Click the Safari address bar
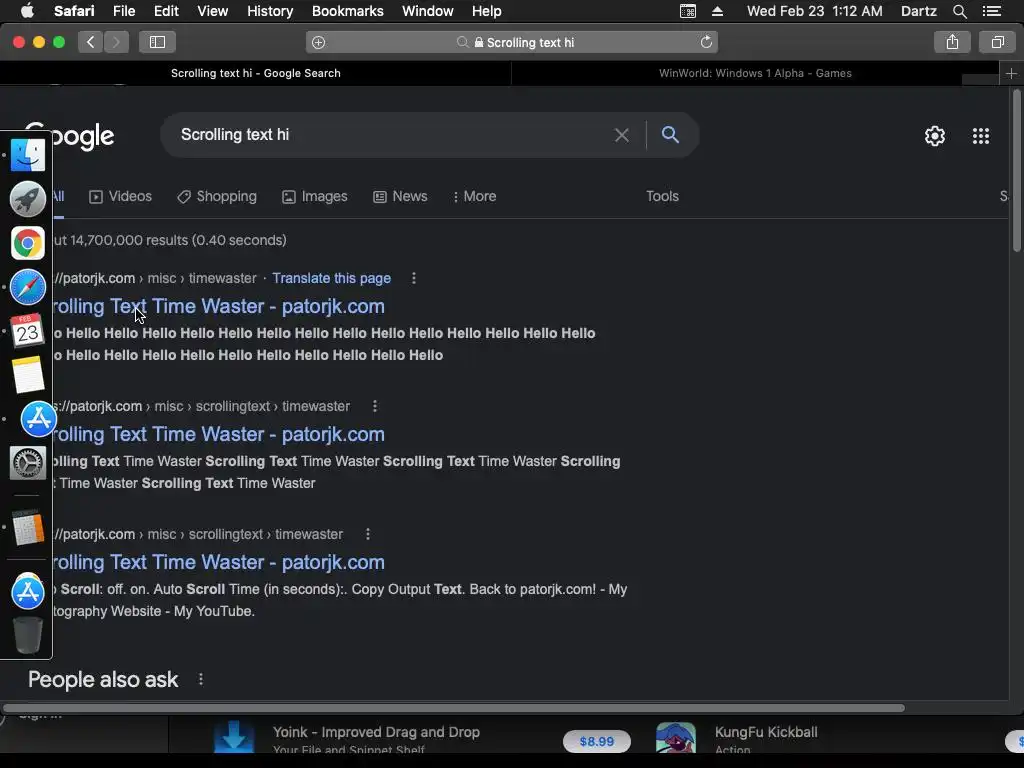The width and height of the screenshot is (1024, 768). pos(512,42)
